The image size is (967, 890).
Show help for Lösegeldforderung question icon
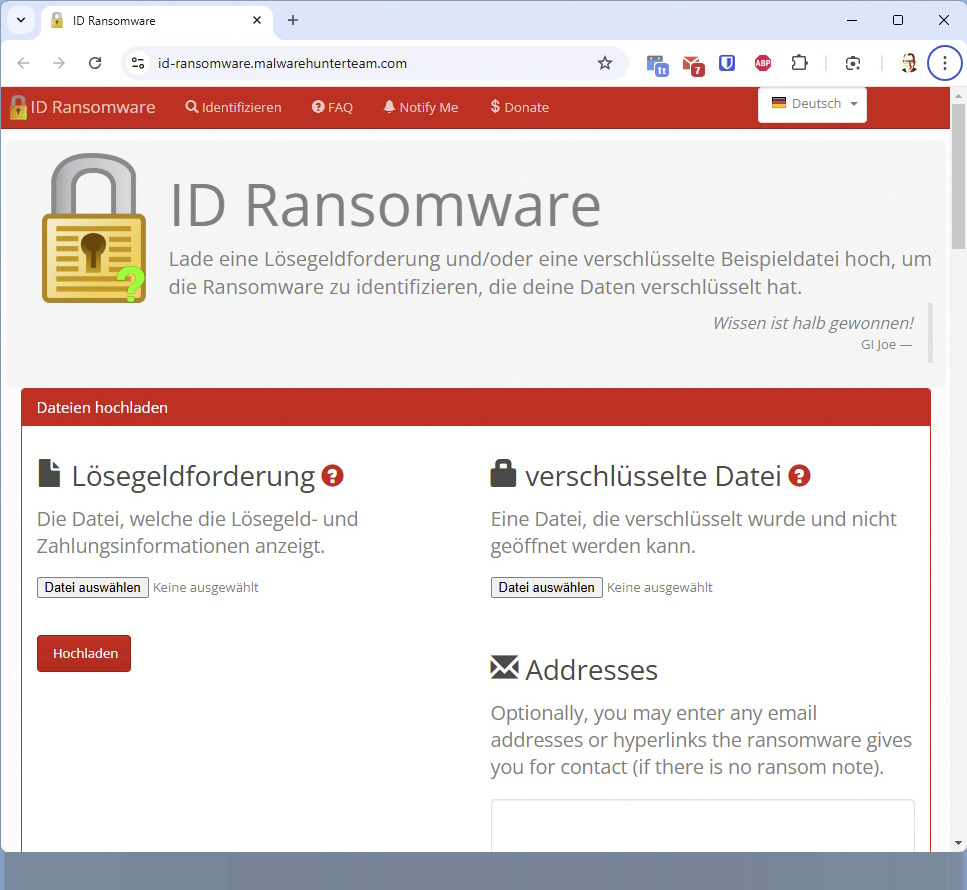coord(332,476)
